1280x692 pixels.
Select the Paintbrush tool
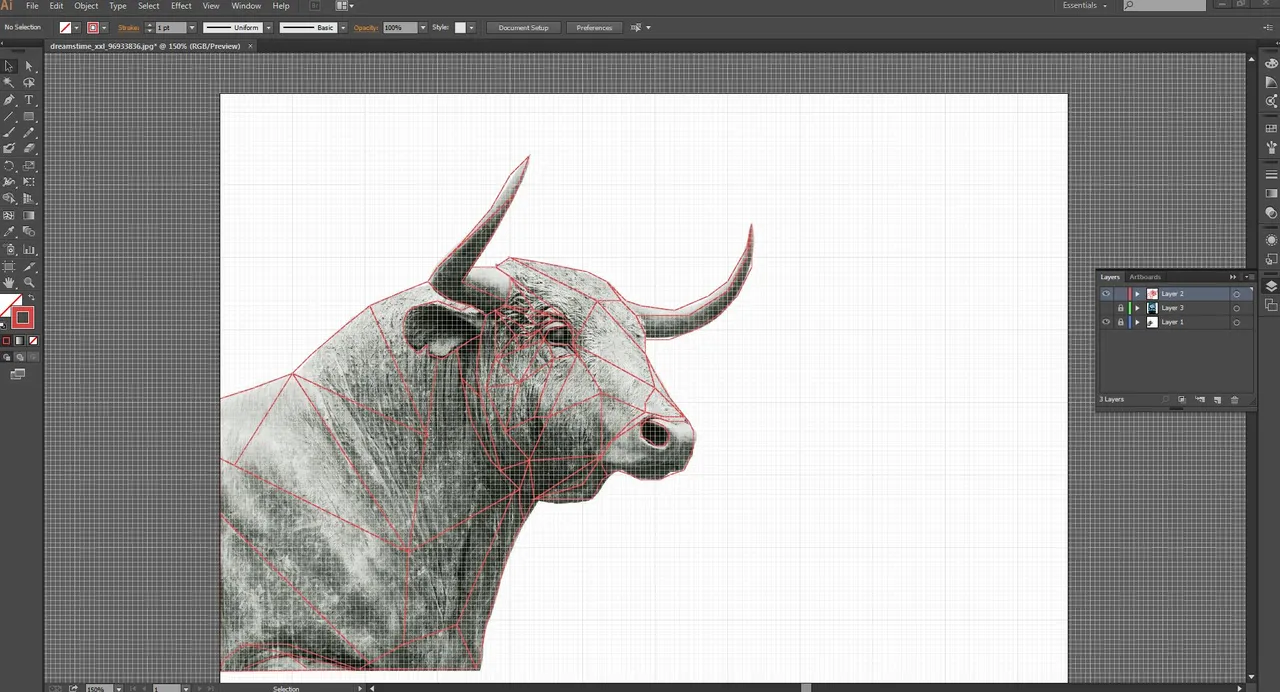(x=9, y=132)
